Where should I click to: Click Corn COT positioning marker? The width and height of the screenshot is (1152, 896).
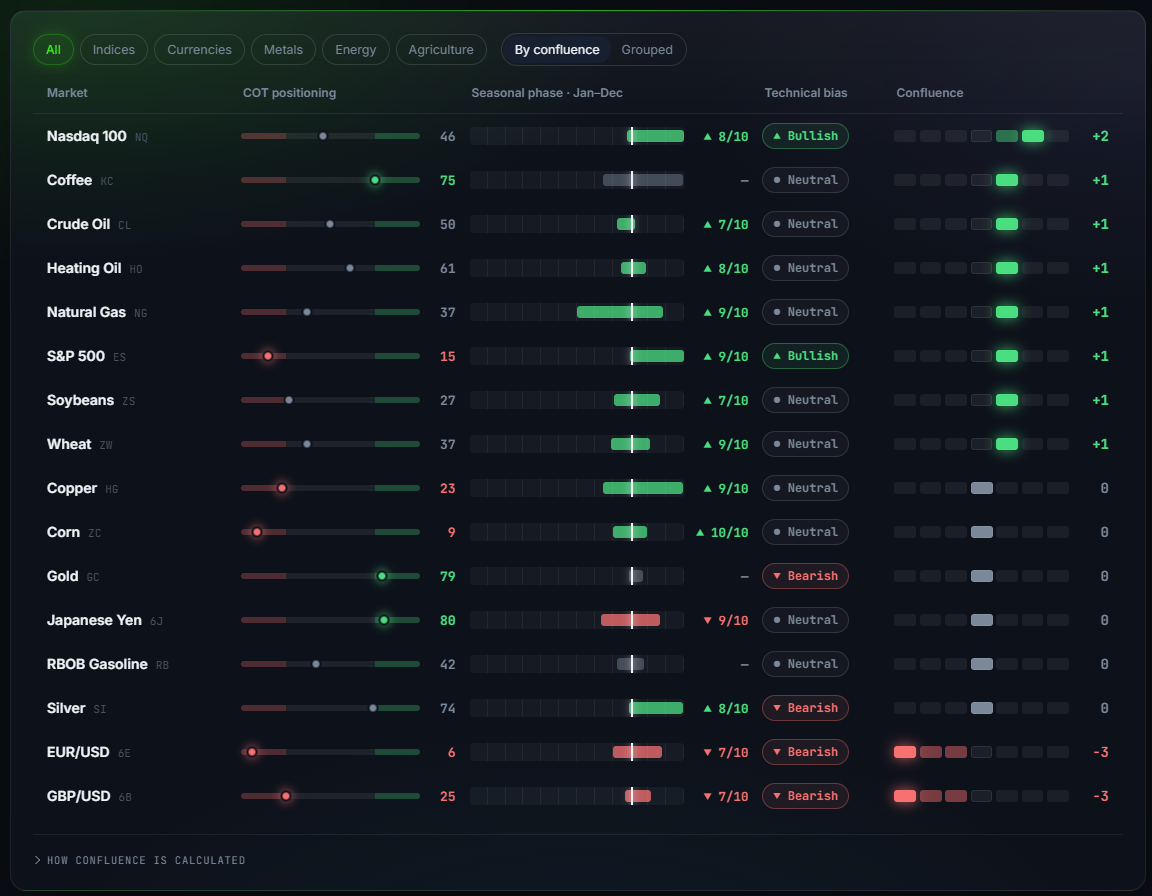(257, 532)
